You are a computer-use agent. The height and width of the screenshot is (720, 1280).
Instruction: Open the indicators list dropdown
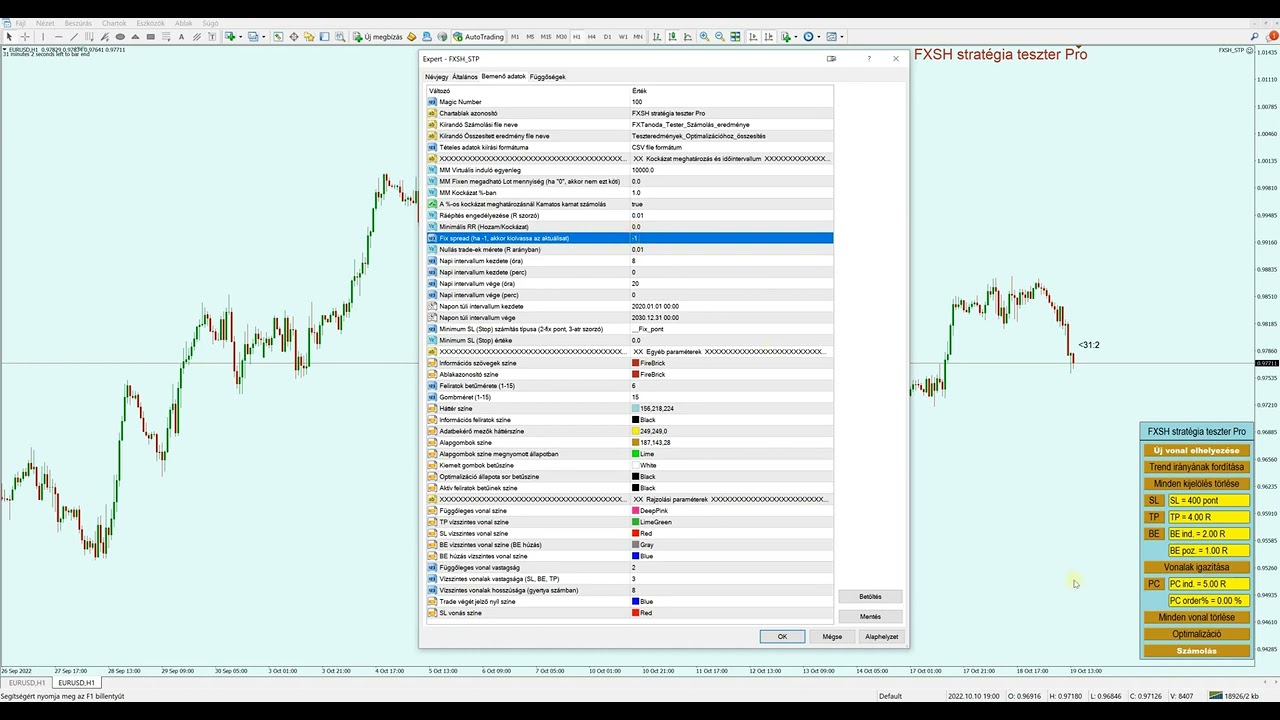[x=795, y=37]
